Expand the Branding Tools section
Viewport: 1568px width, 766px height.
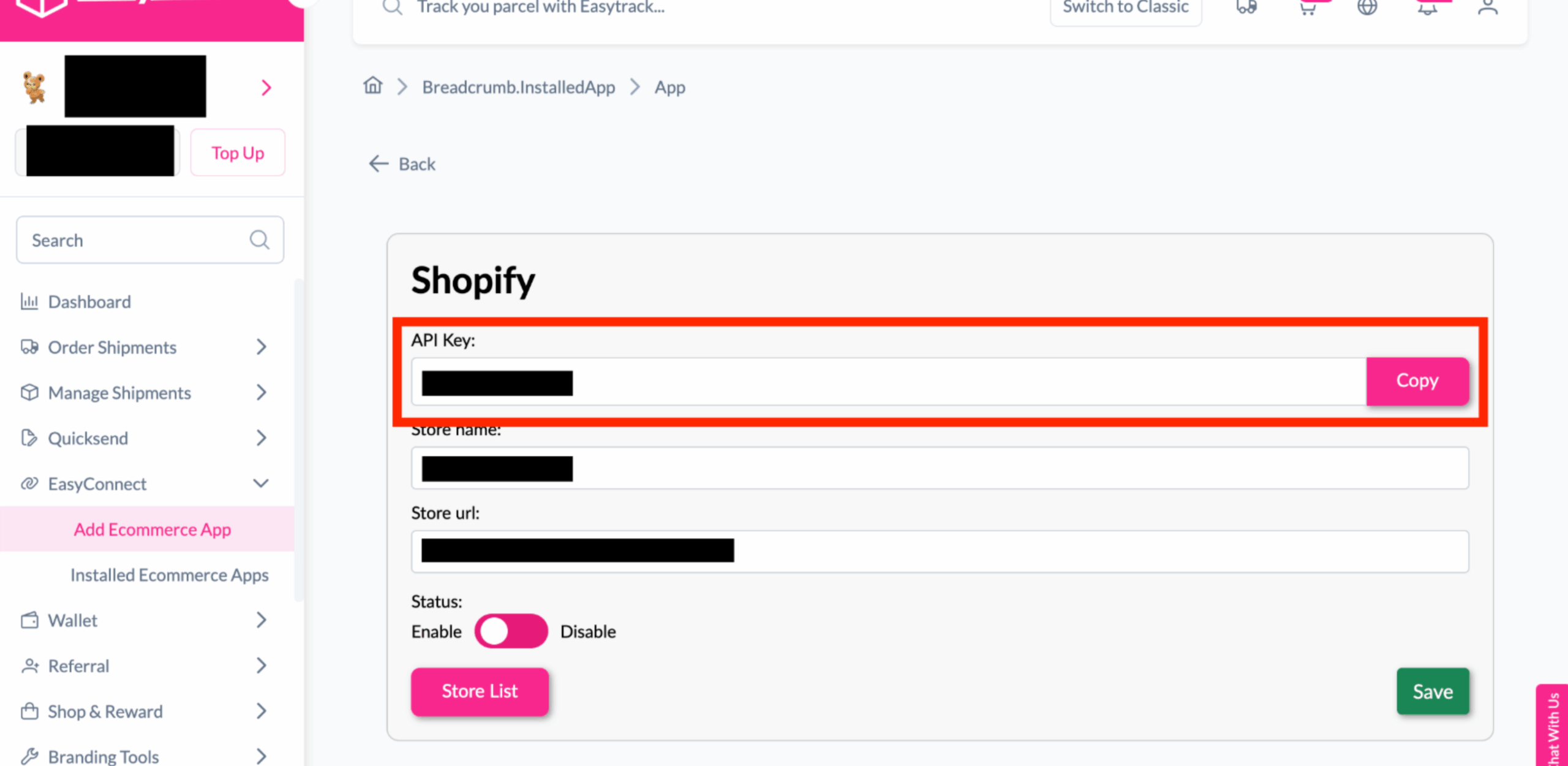tap(262, 756)
